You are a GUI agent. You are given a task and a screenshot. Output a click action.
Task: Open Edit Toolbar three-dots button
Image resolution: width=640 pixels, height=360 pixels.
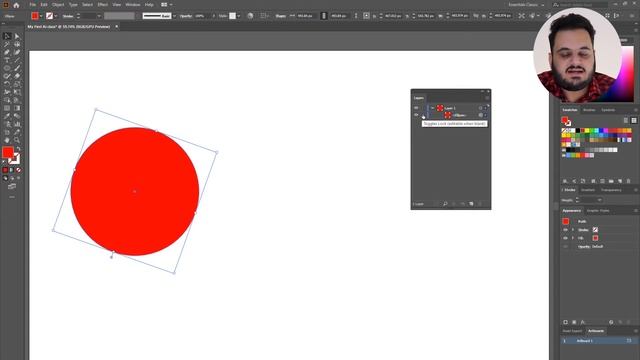(x=12, y=197)
